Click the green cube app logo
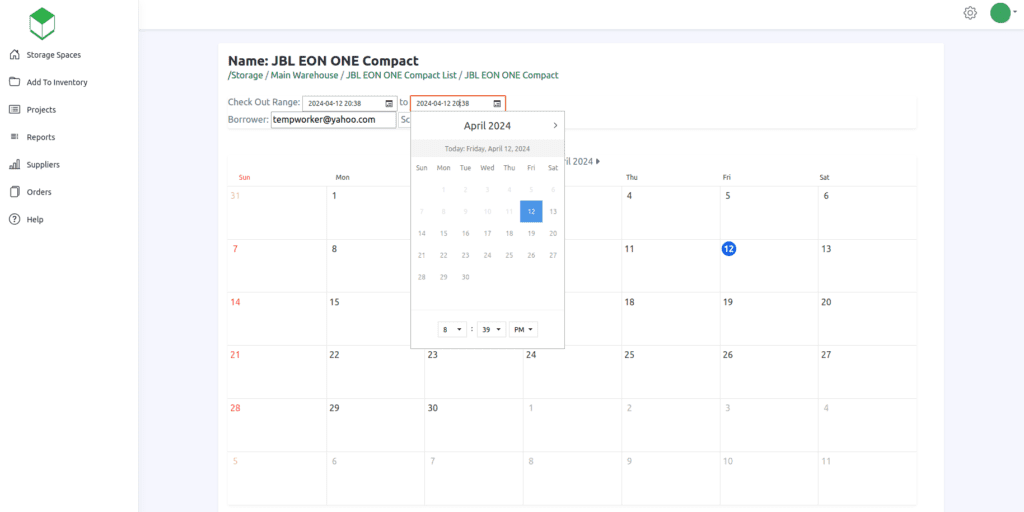 [x=42, y=21]
